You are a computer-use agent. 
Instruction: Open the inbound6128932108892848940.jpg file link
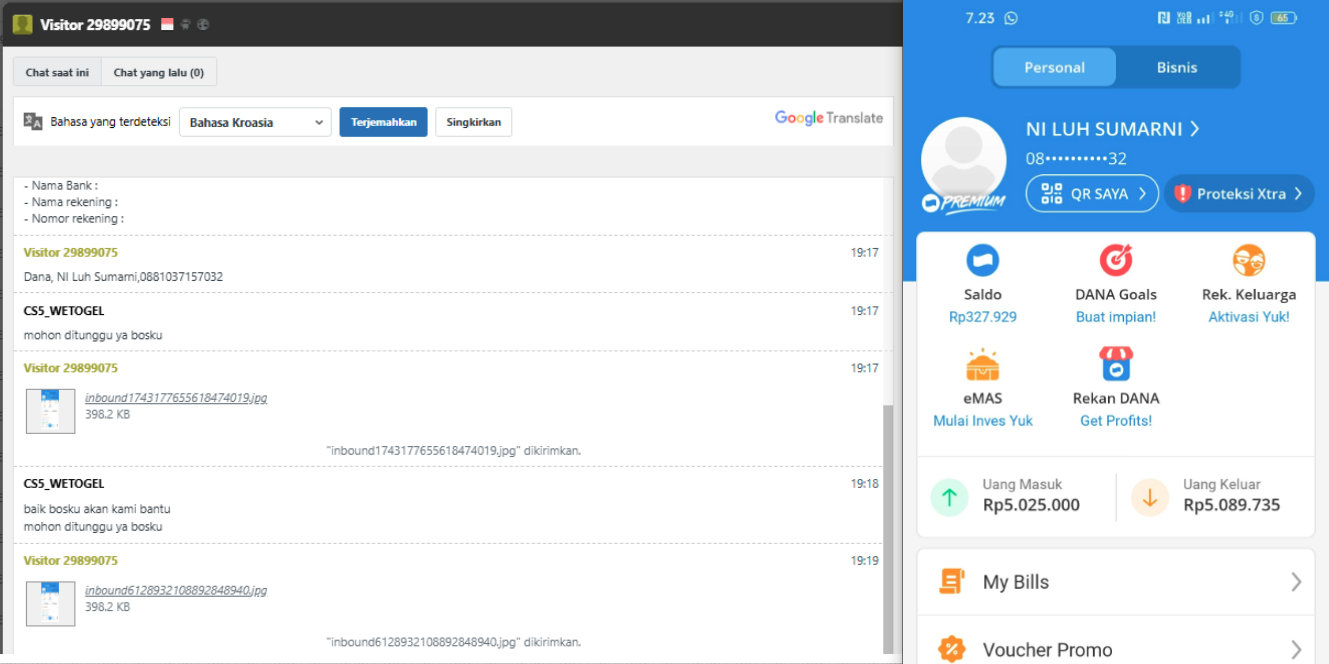pyautogui.click(x=176, y=590)
